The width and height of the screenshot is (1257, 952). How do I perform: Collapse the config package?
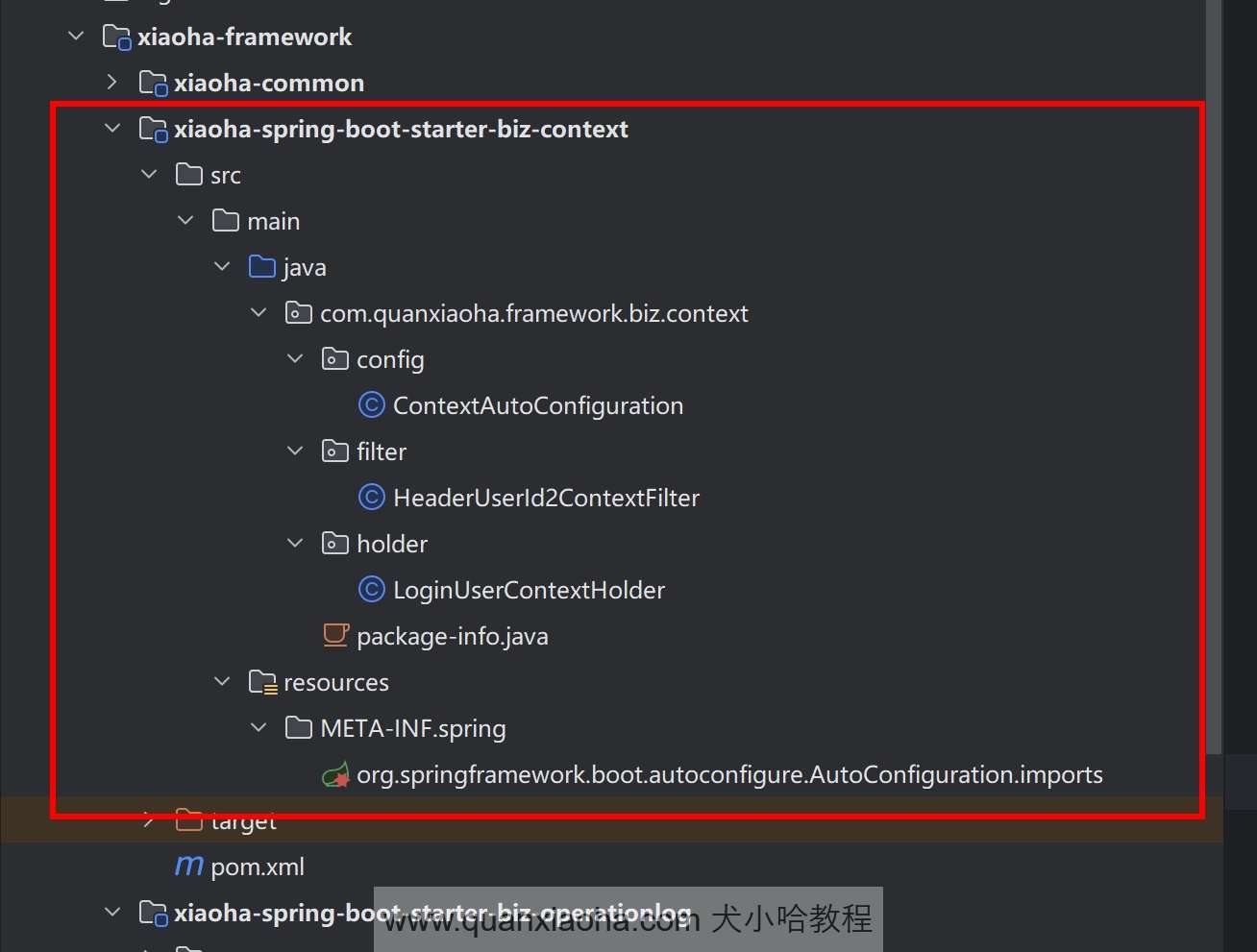[x=295, y=359]
